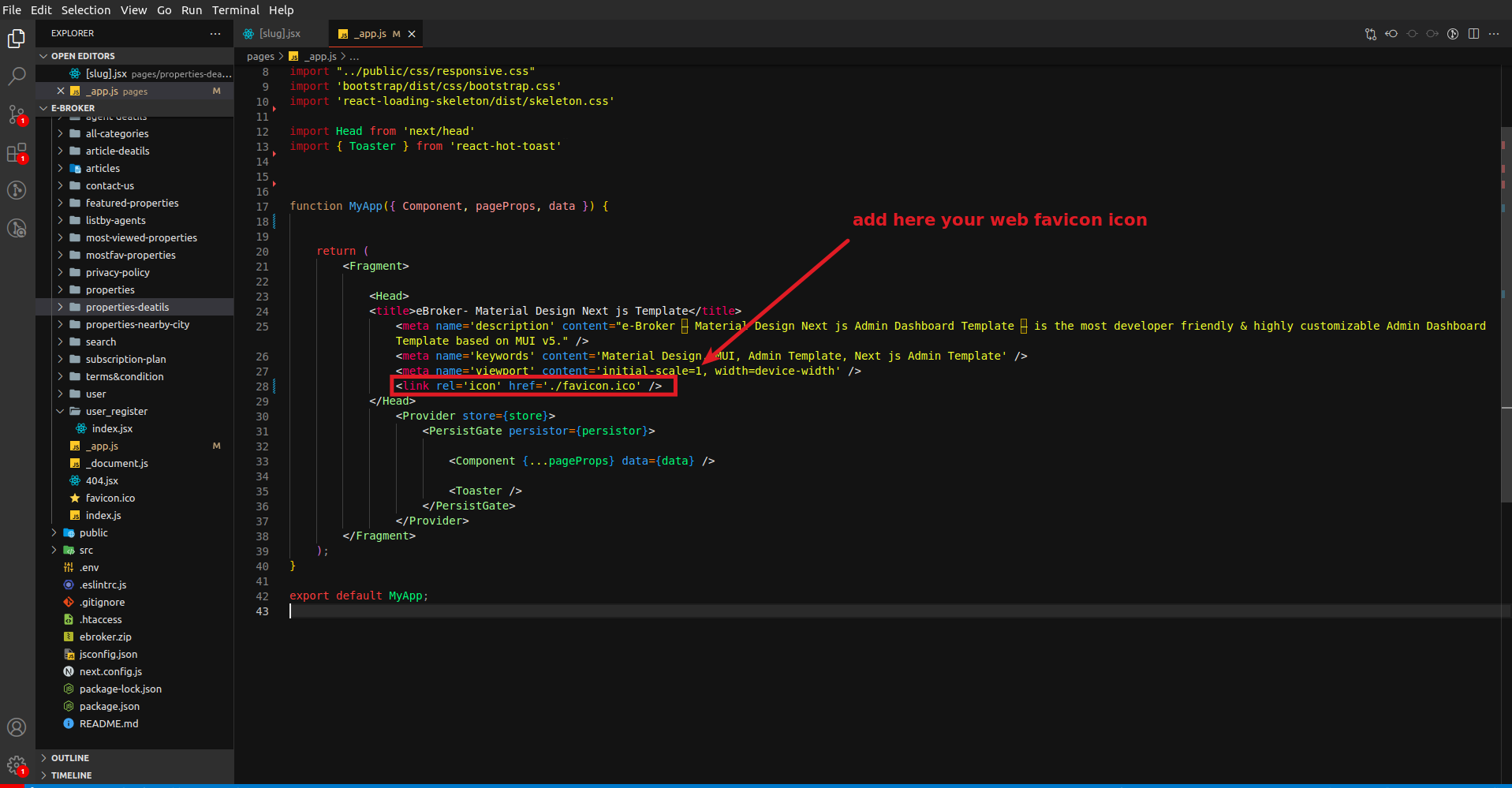
Task: Expand the subscription-plan folder
Action: tap(134, 359)
